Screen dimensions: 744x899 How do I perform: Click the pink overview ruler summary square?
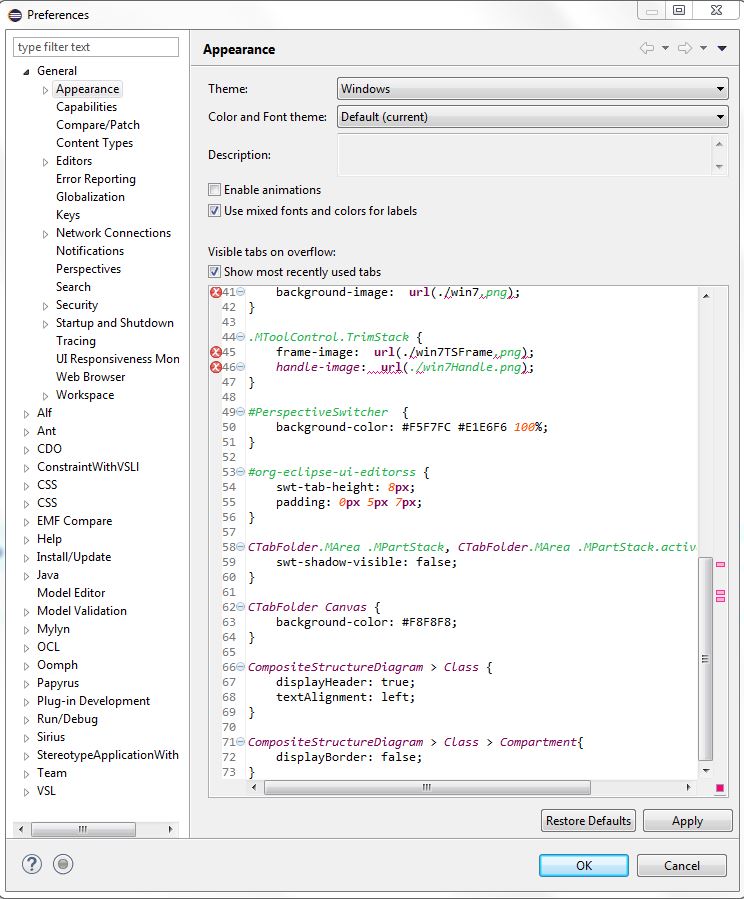tap(720, 788)
